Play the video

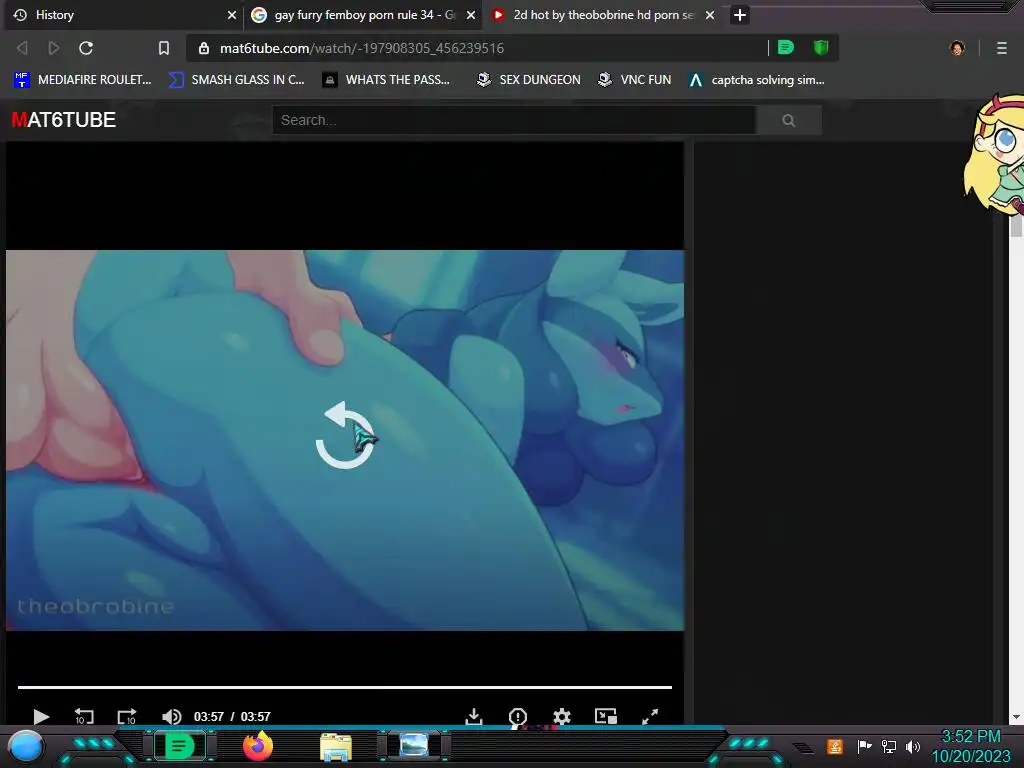40,716
